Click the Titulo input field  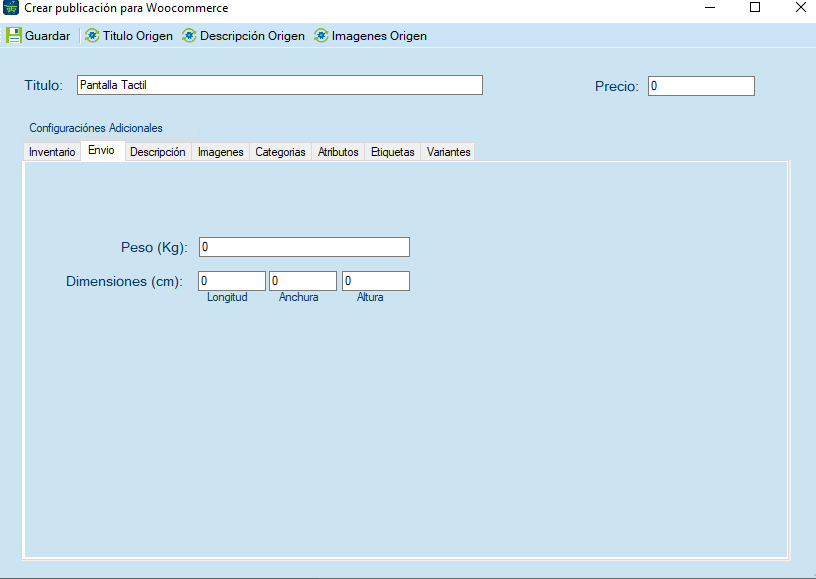click(280, 85)
